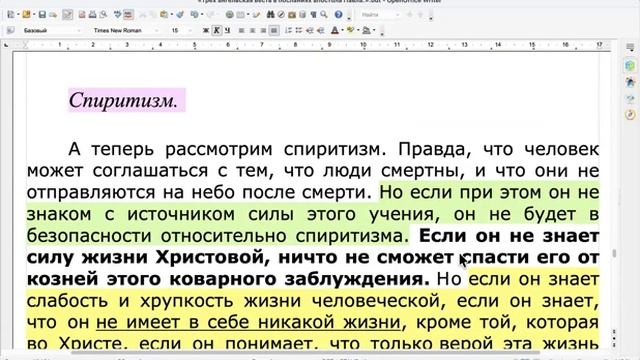Toggle Numbering list icon
This screenshot has width=640, height=360.
(x=289, y=30)
